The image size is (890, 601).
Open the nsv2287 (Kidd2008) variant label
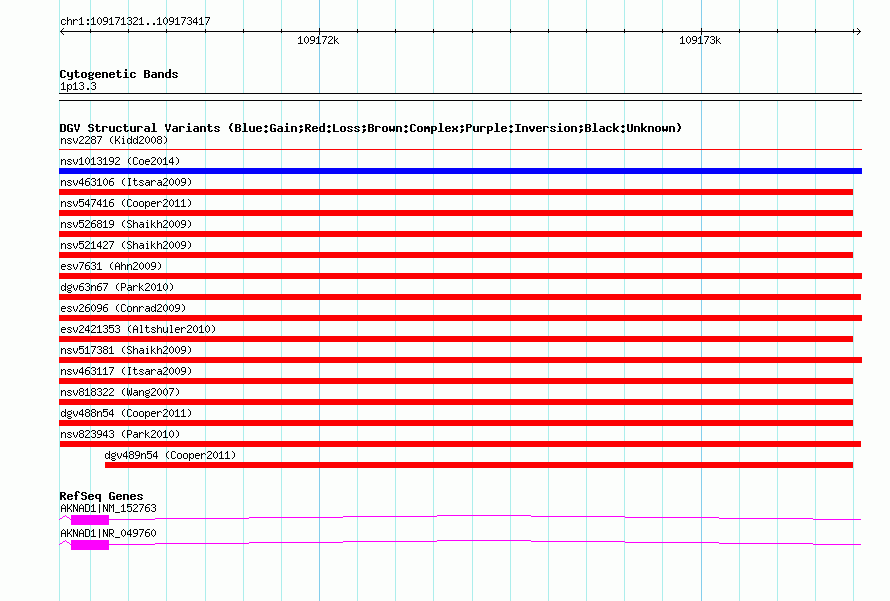(x=115, y=140)
